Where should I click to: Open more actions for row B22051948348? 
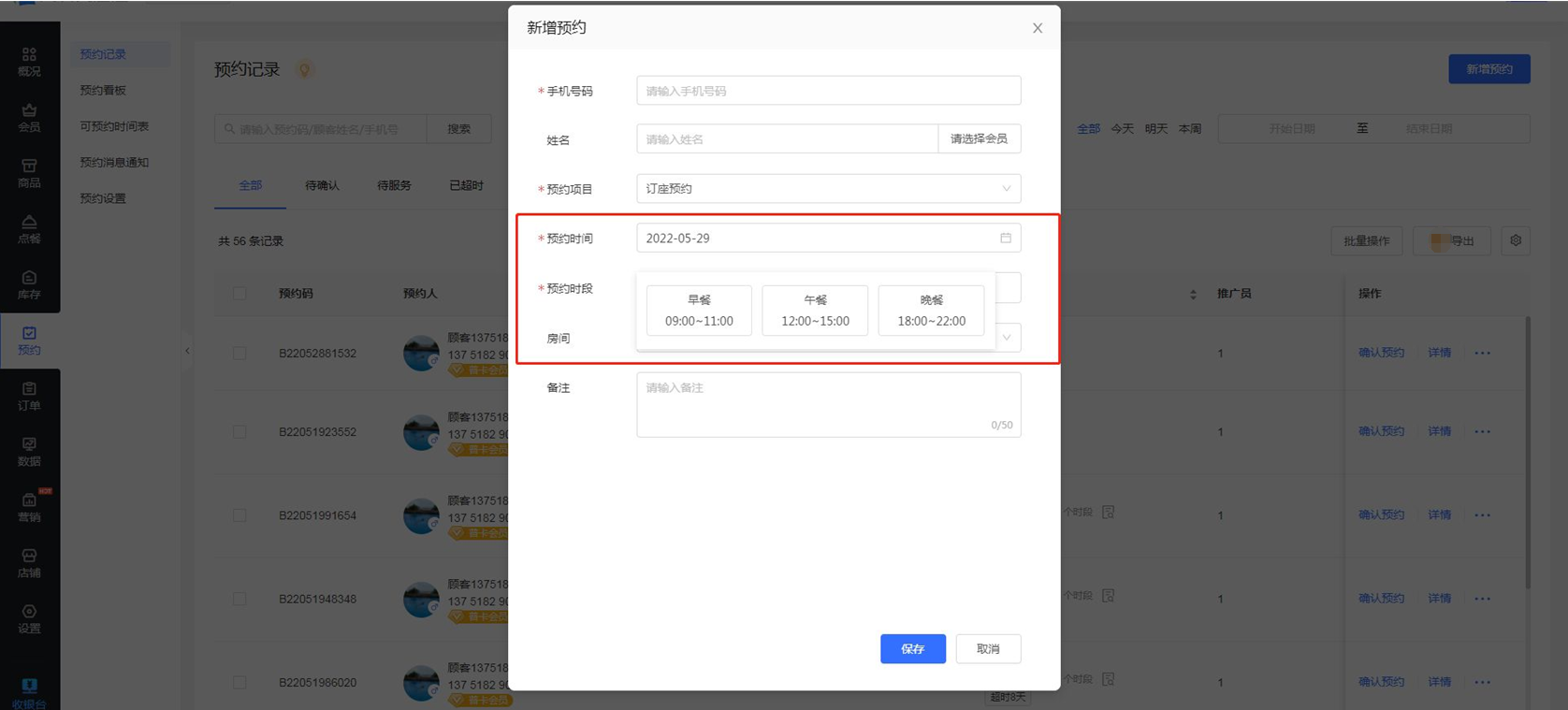pyautogui.click(x=1483, y=599)
